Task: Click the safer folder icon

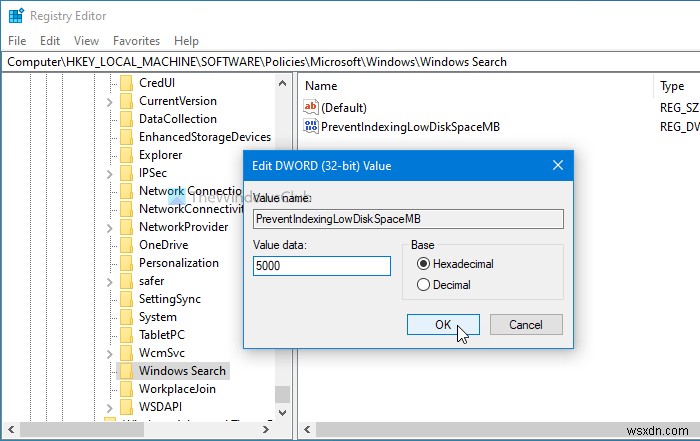Action: click(126, 281)
